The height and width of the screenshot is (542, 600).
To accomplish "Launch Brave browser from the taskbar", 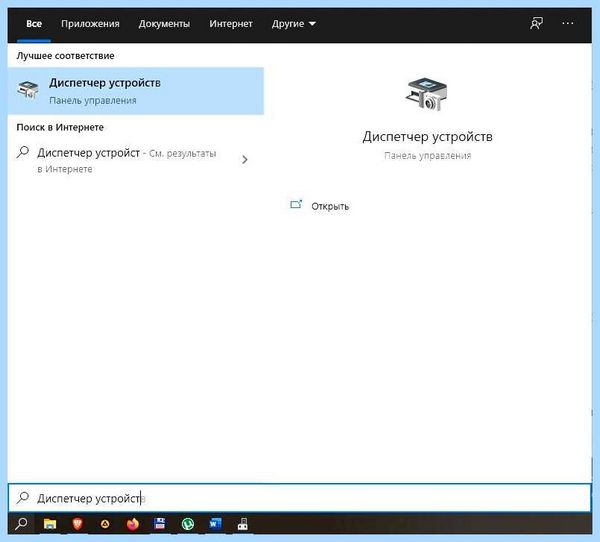I will [x=78, y=524].
